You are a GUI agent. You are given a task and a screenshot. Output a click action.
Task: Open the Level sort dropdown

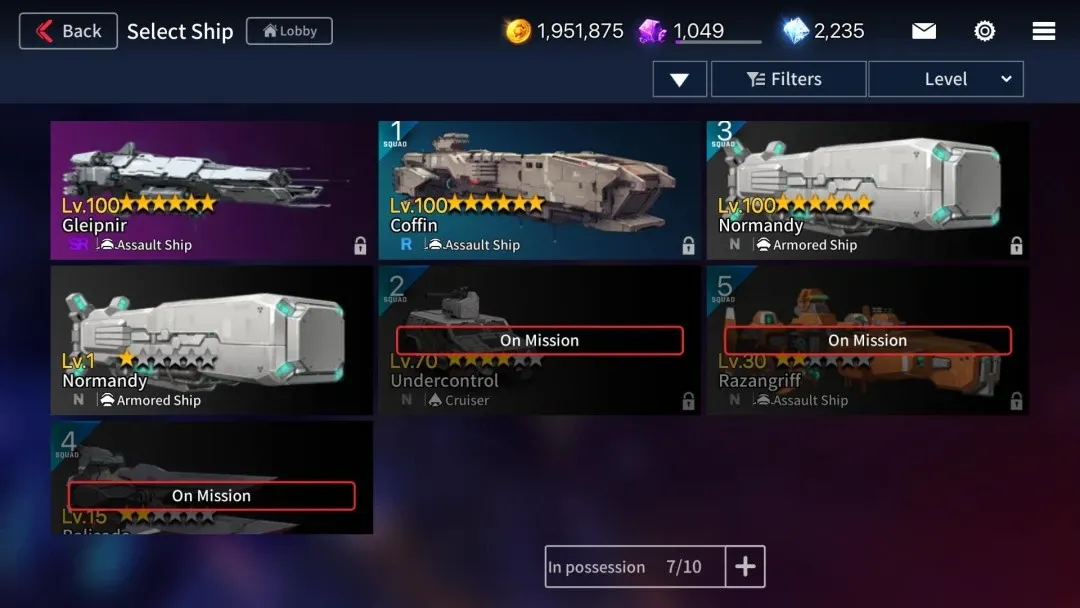946,79
